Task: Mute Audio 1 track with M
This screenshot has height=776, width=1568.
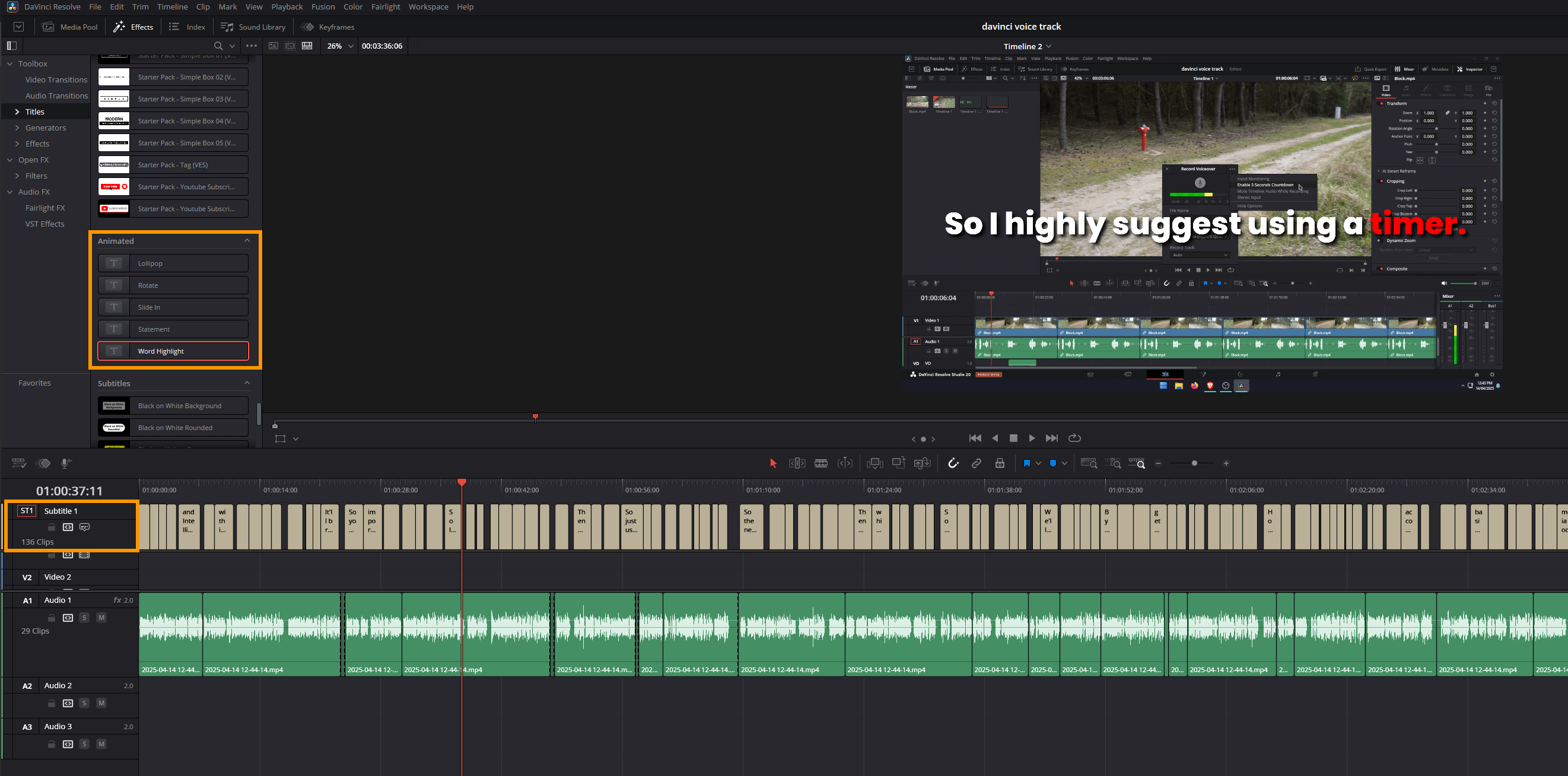Action: (101, 618)
